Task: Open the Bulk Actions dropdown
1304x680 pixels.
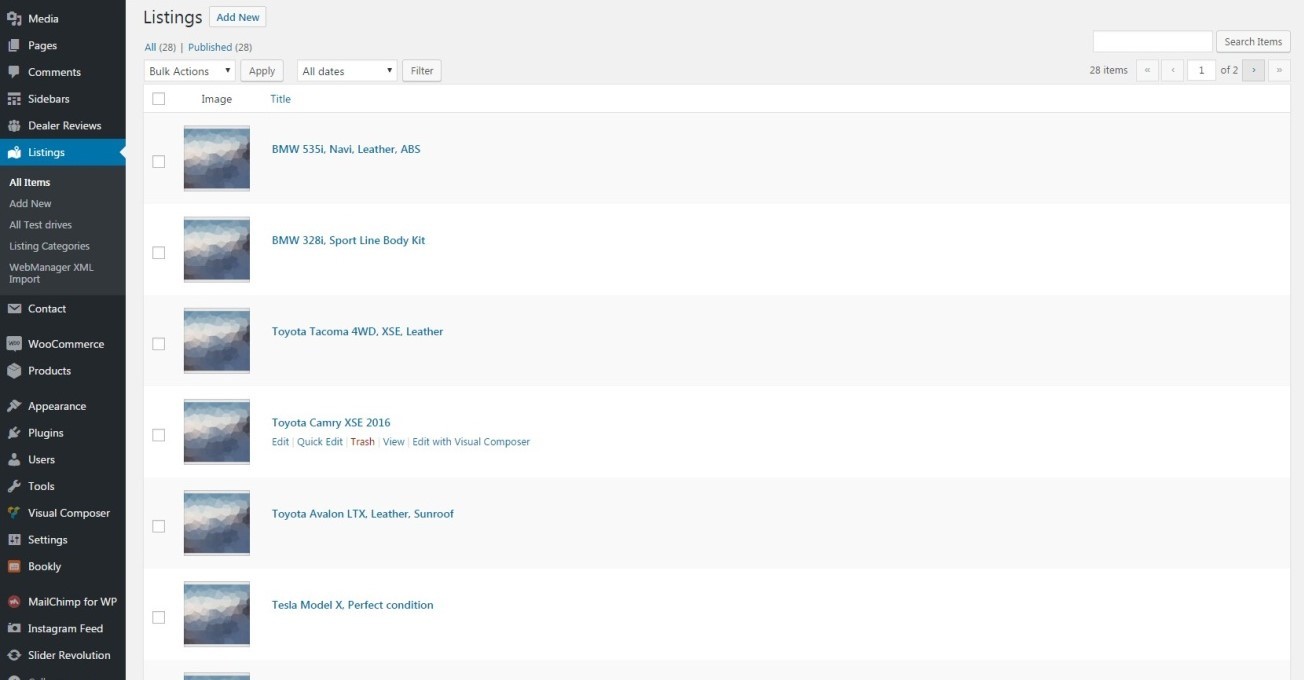Action: pos(190,71)
